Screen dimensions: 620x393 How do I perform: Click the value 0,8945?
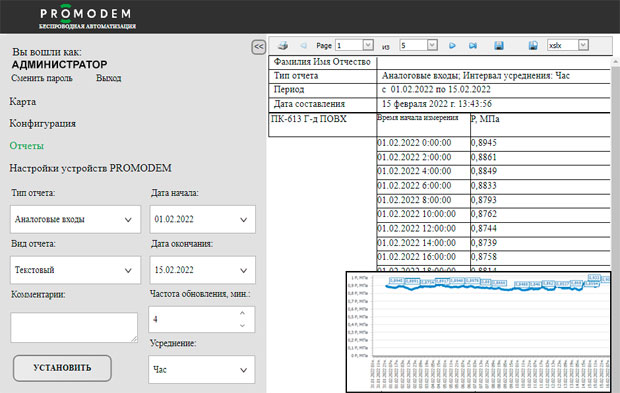point(484,143)
